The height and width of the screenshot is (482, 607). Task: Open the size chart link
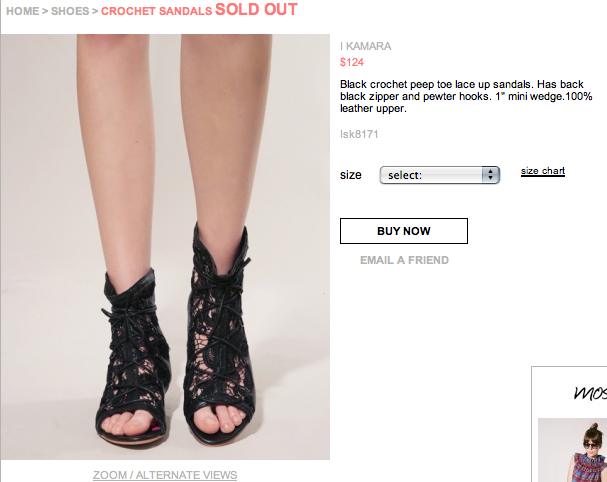[543, 171]
